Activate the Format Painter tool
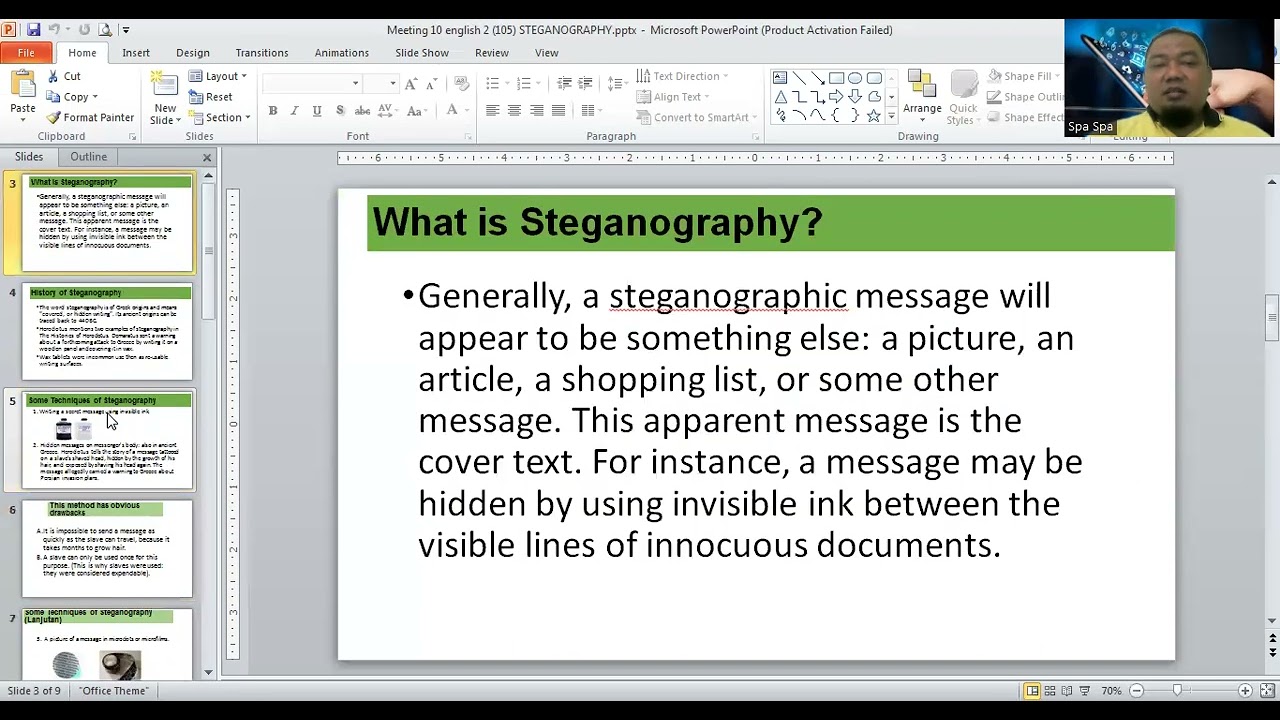Viewport: 1280px width, 720px height. click(89, 118)
